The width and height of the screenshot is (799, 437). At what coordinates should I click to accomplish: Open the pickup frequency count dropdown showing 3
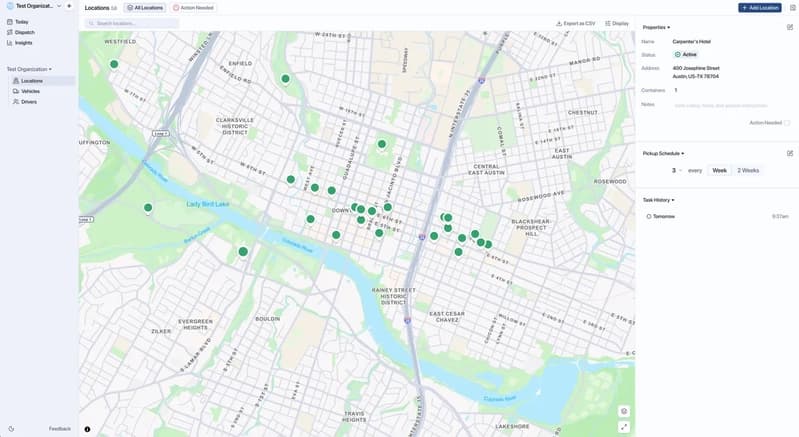click(x=677, y=171)
